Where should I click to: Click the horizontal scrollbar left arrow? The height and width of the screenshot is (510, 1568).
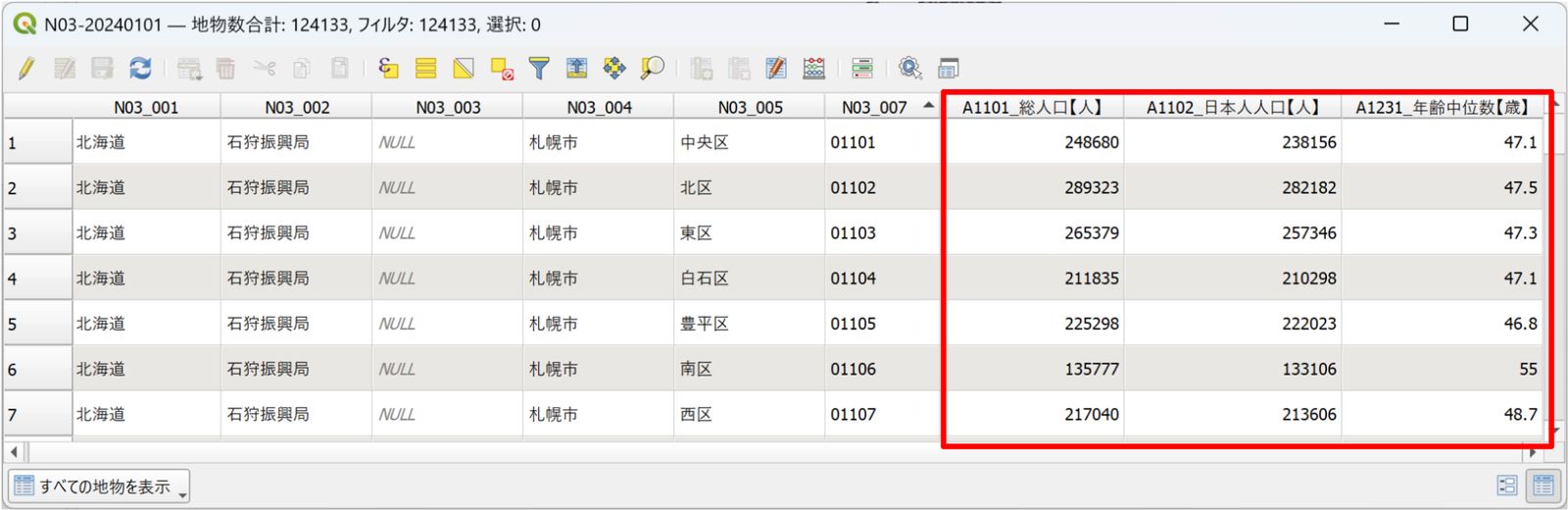[x=14, y=452]
